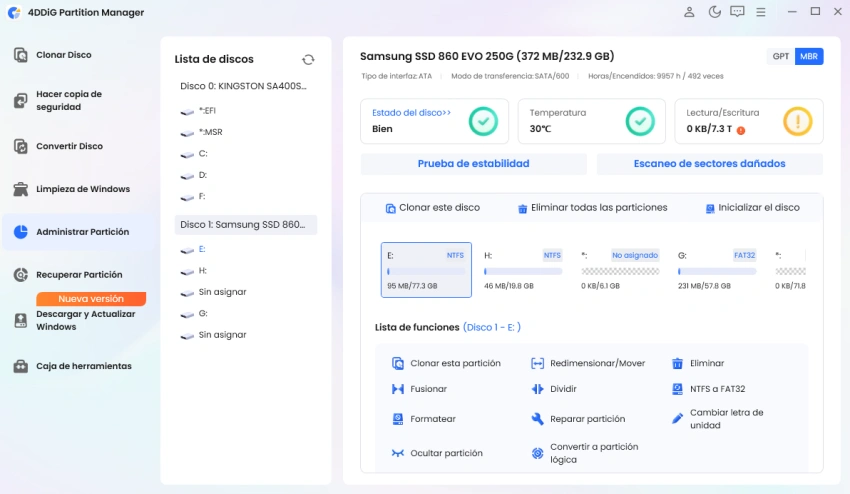Click the Nueva versión orange badge

point(91,299)
